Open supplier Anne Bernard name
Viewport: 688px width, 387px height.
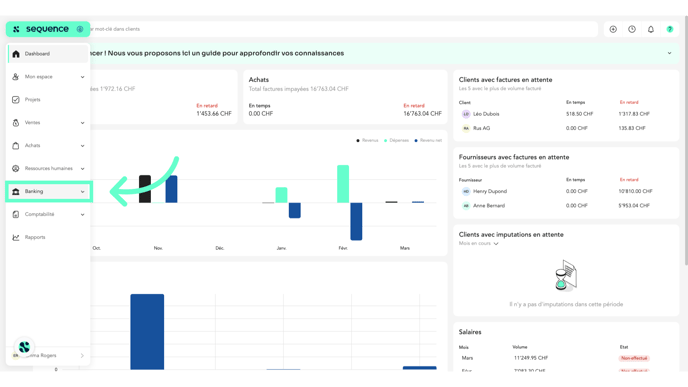point(489,205)
